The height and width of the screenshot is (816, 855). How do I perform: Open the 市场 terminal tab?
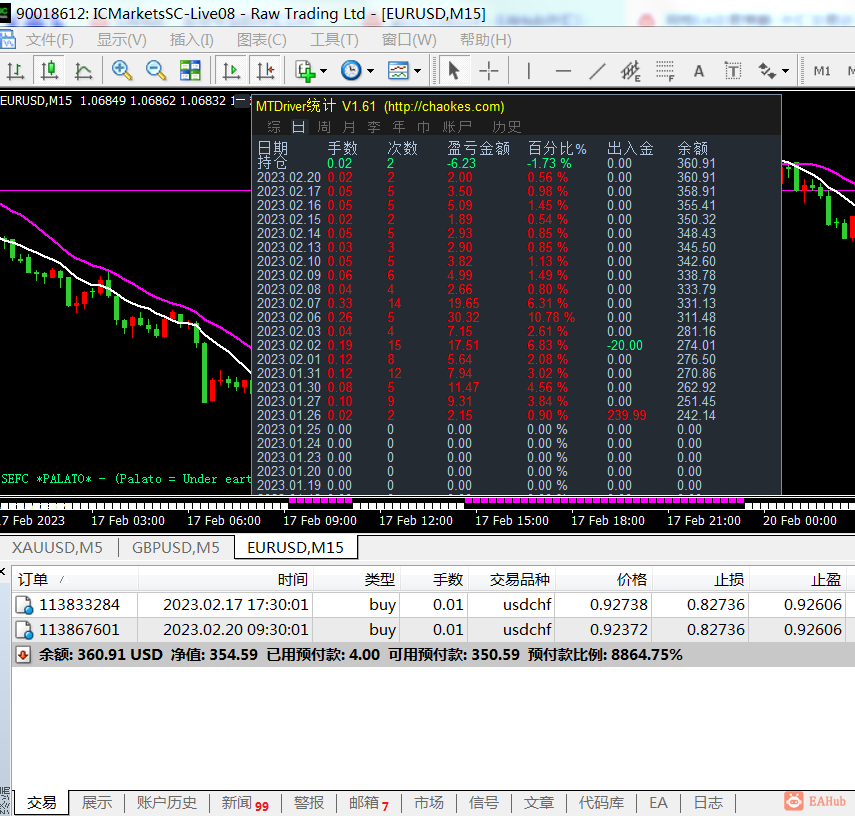coord(429,802)
